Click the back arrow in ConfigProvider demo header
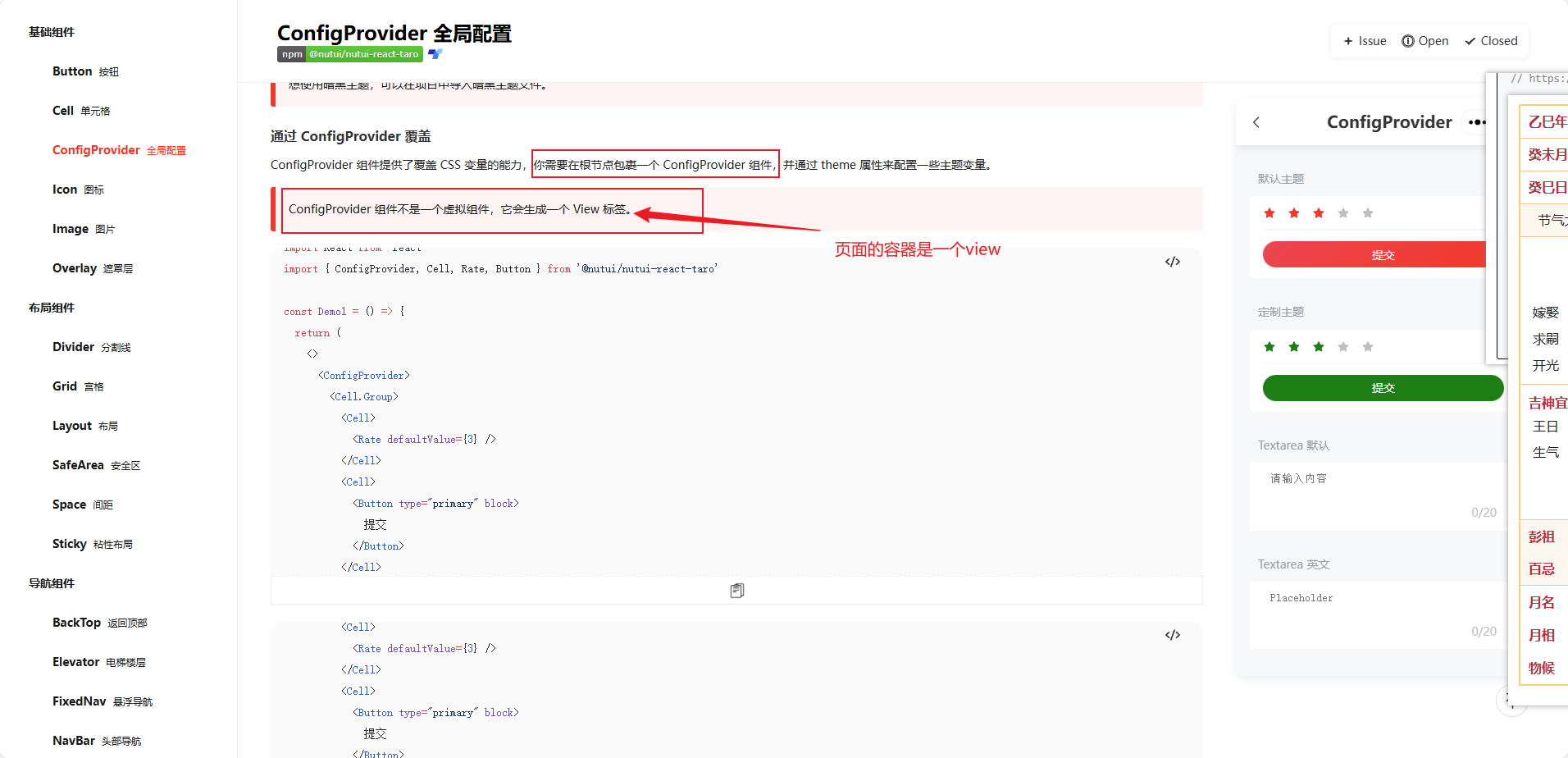Image resolution: width=1568 pixels, height=758 pixels. click(1256, 122)
